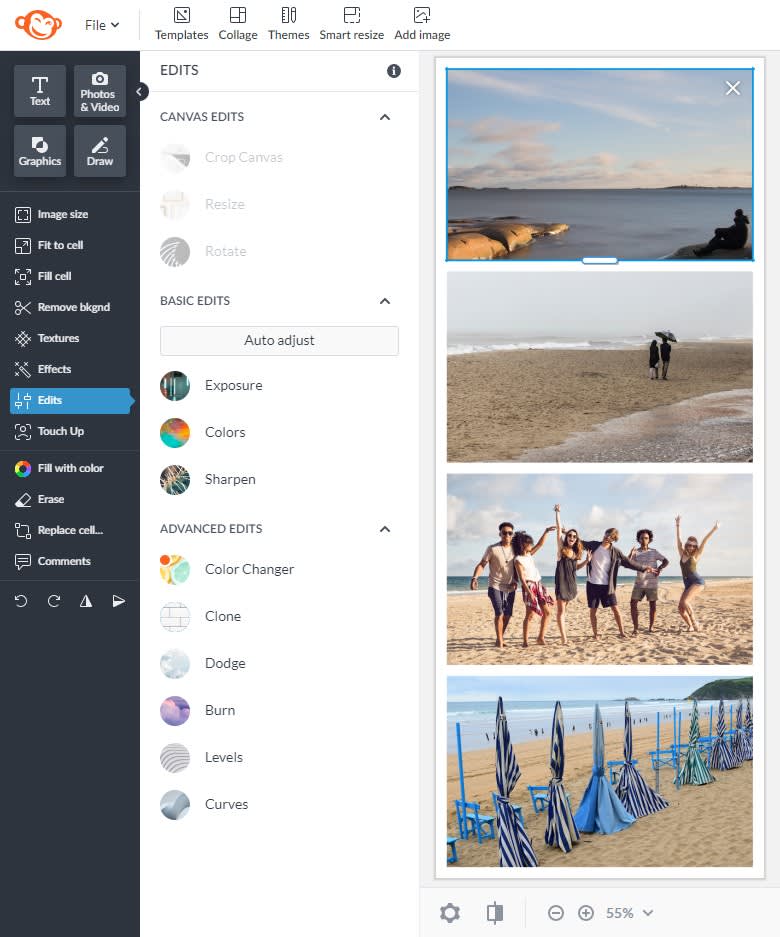The image size is (780, 937).
Task: Open the 55% zoom dropdown
Action: [629, 913]
